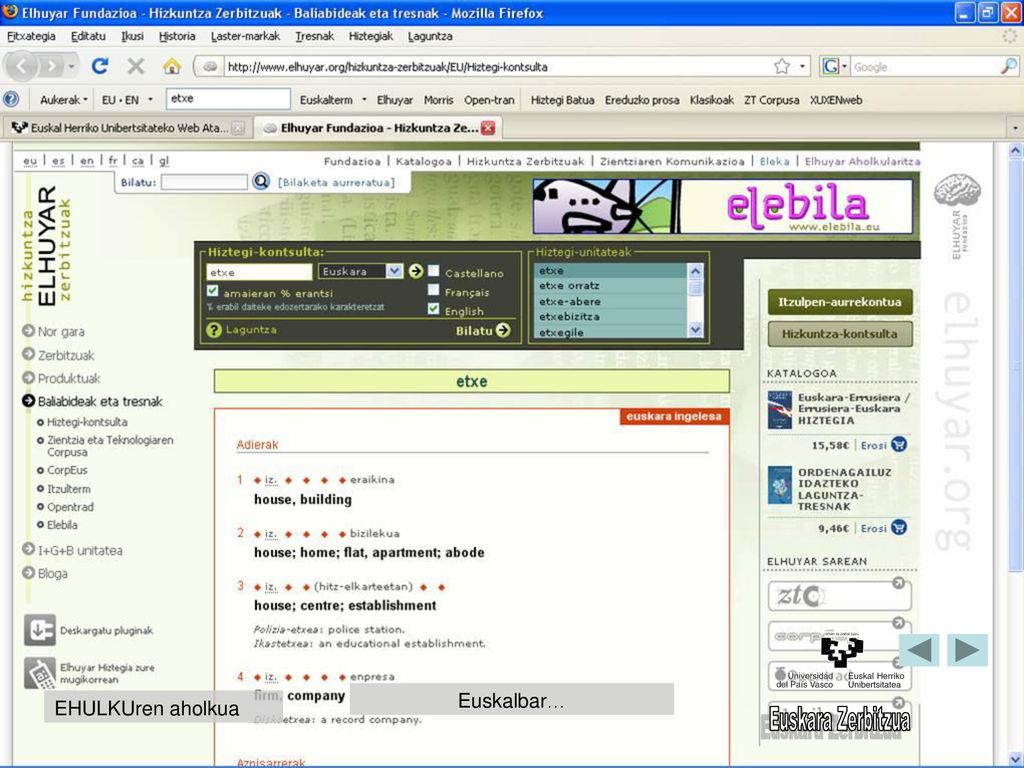This screenshot has width=1024, height=768.
Task: Reload the page with the refresh icon
Action: point(99,66)
